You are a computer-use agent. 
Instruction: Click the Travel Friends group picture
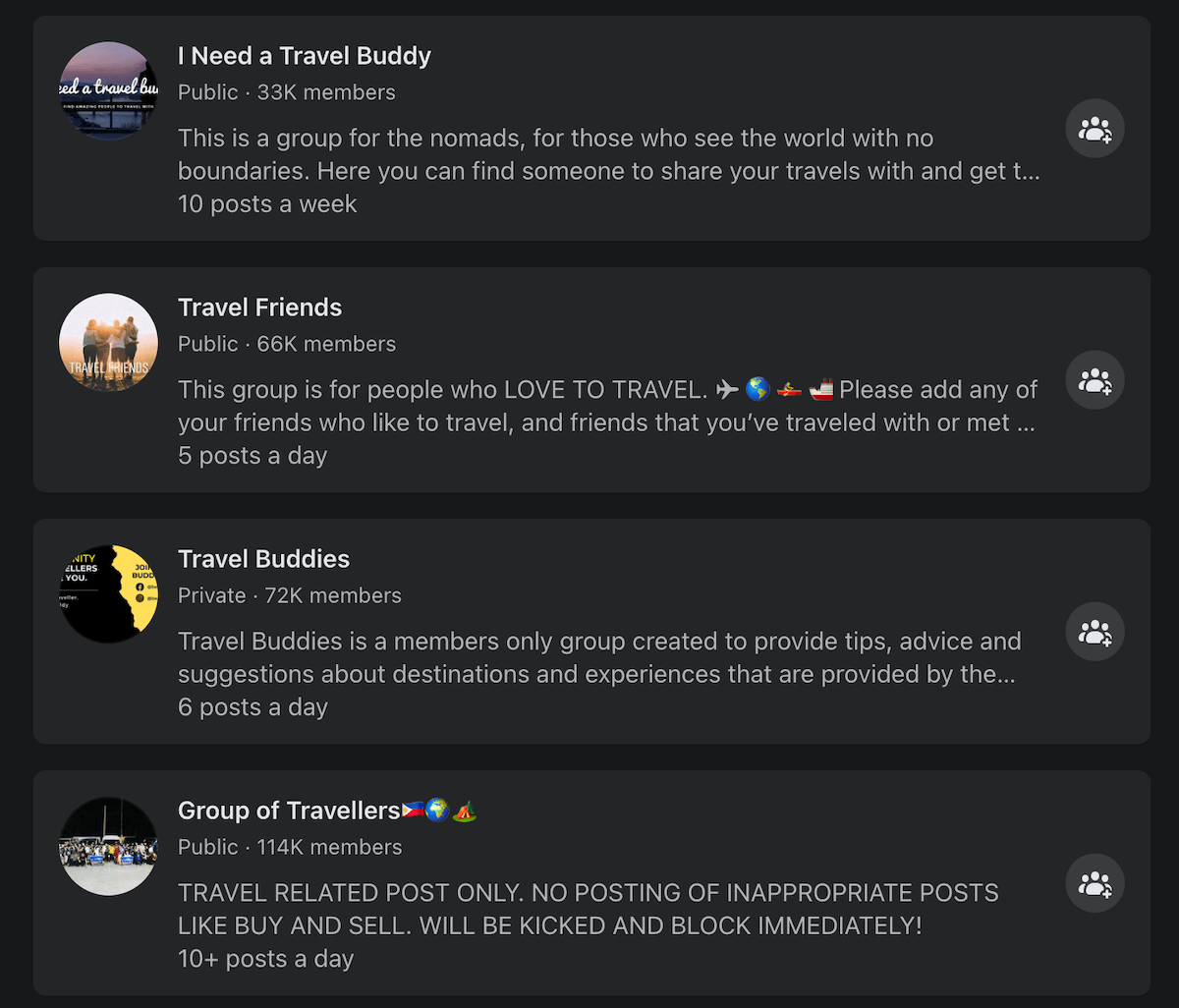109,342
